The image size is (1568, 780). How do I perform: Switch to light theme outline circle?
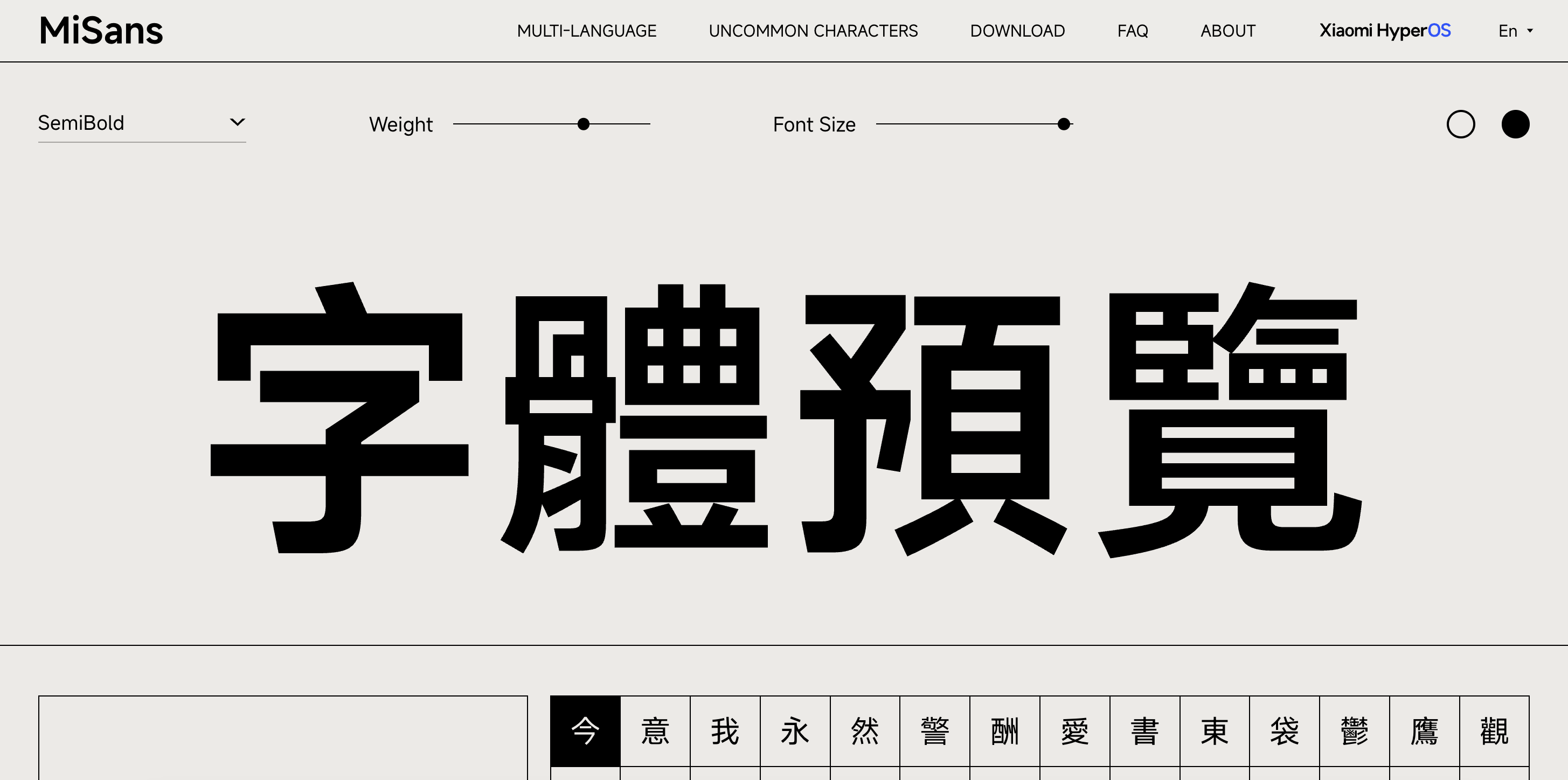pos(1460,124)
